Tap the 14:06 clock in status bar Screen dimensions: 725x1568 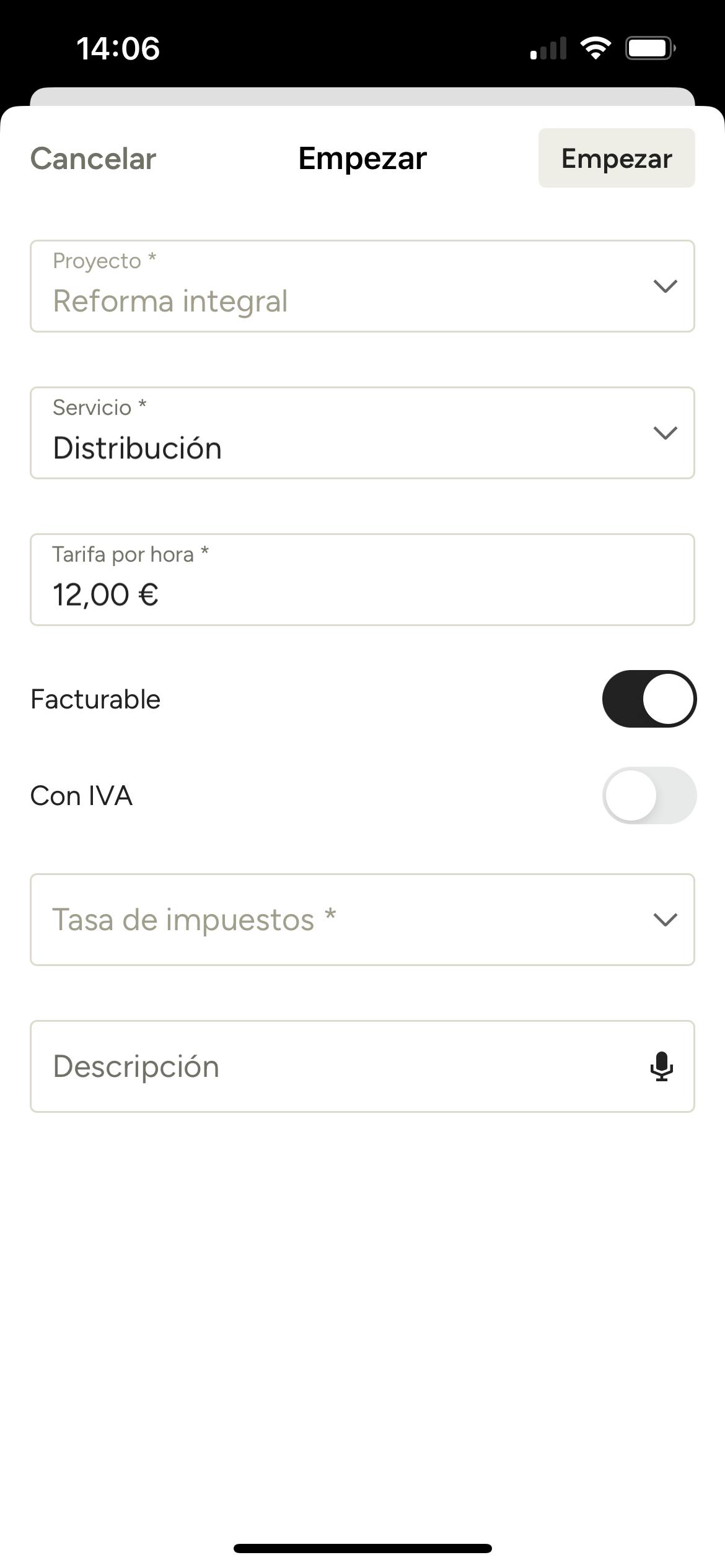(118, 48)
